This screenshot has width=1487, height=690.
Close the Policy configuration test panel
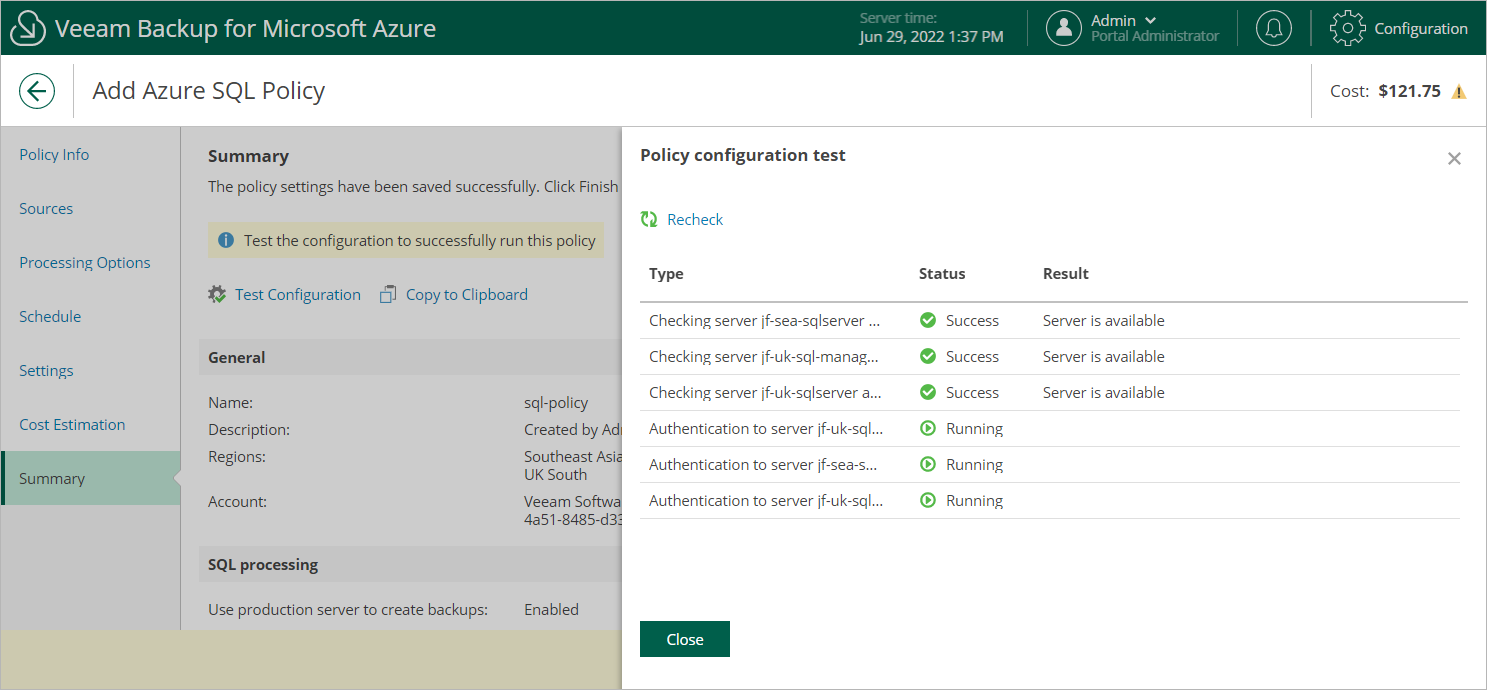[x=1454, y=159]
